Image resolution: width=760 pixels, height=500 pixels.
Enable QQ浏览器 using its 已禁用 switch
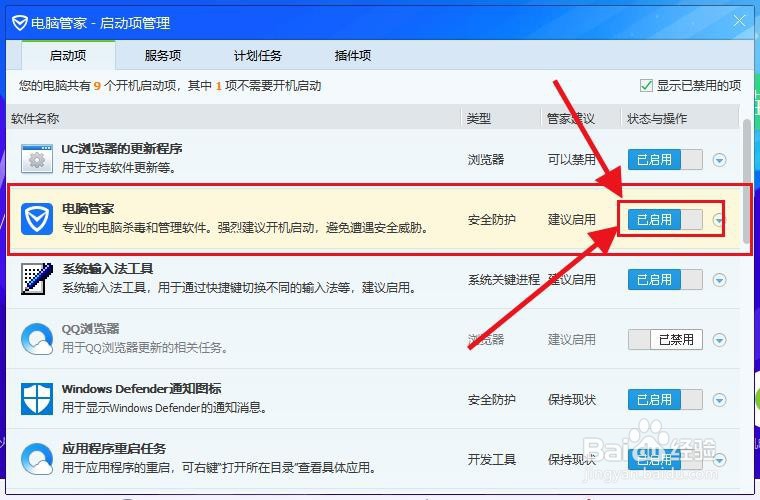(x=665, y=340)
